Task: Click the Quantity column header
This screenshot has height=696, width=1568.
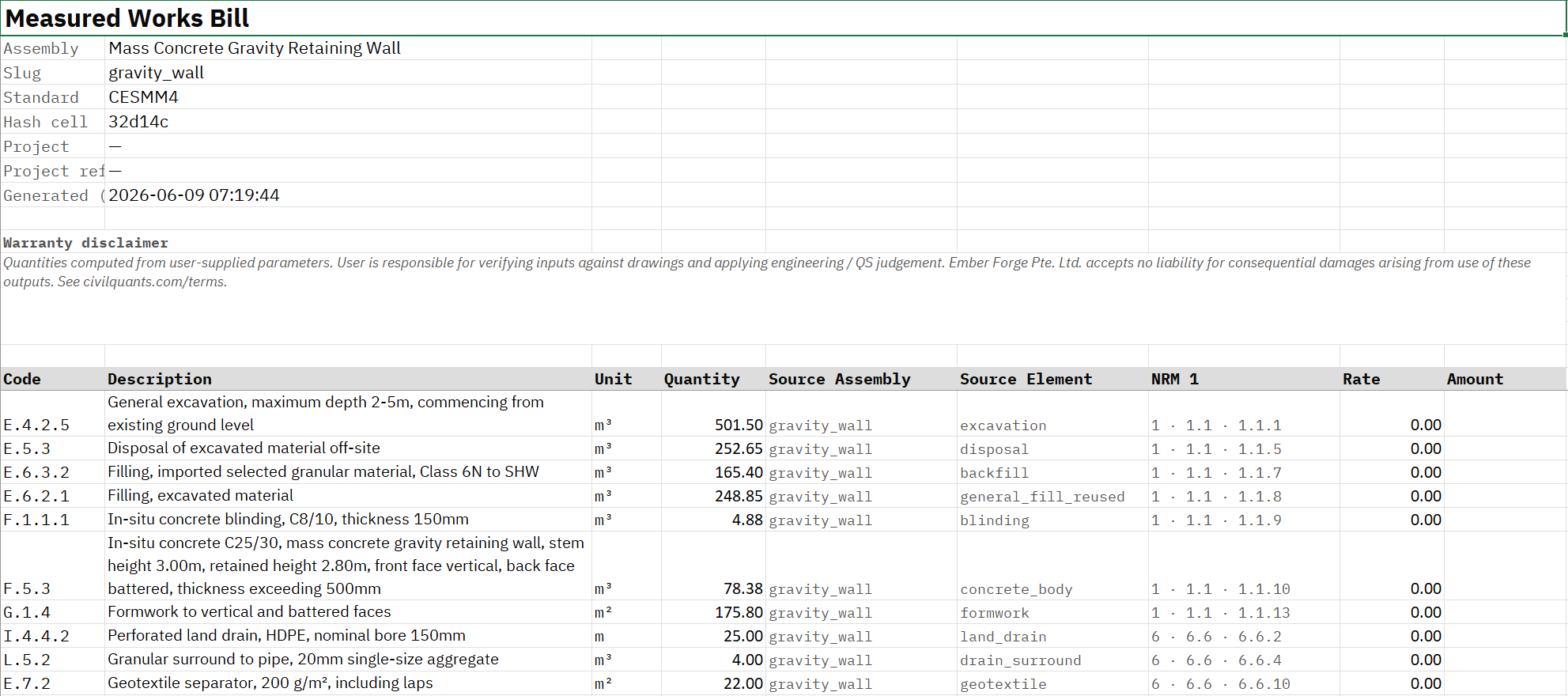Action: 713,379
